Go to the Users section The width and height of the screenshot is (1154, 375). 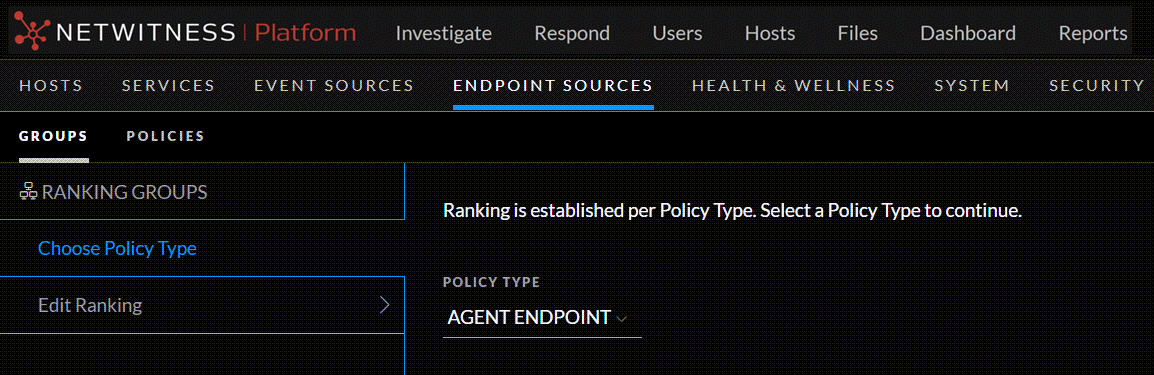(677, 34)
